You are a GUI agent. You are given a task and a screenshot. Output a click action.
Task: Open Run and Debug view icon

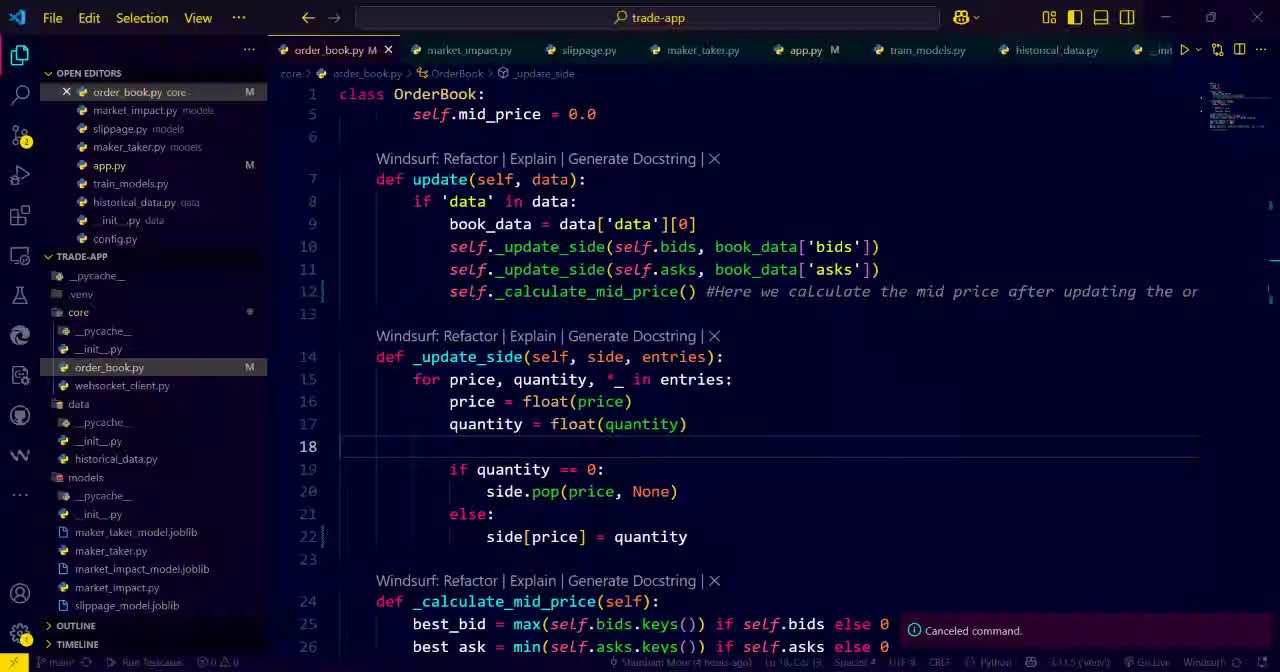19,176
